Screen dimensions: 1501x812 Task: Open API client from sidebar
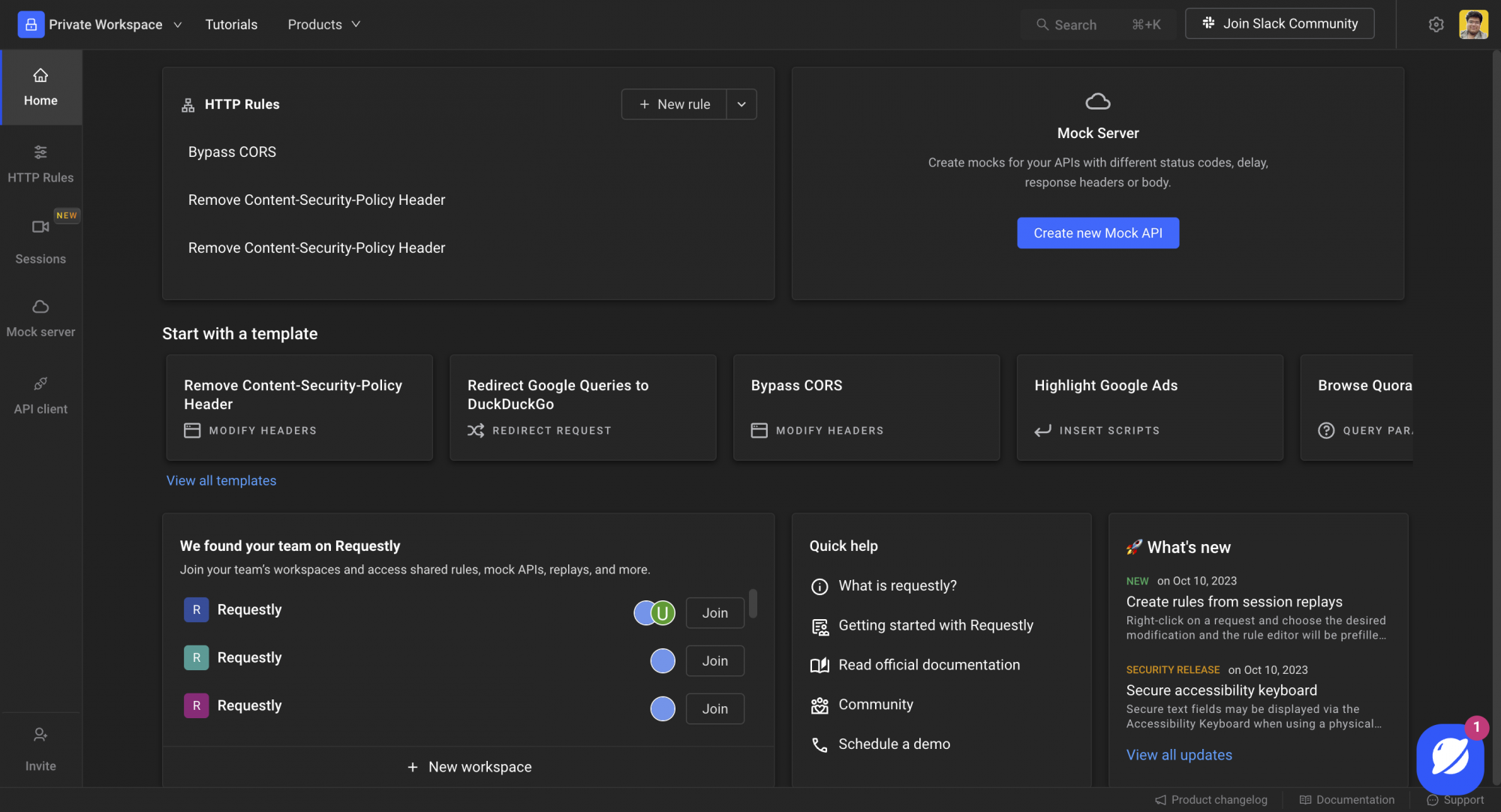41,395
